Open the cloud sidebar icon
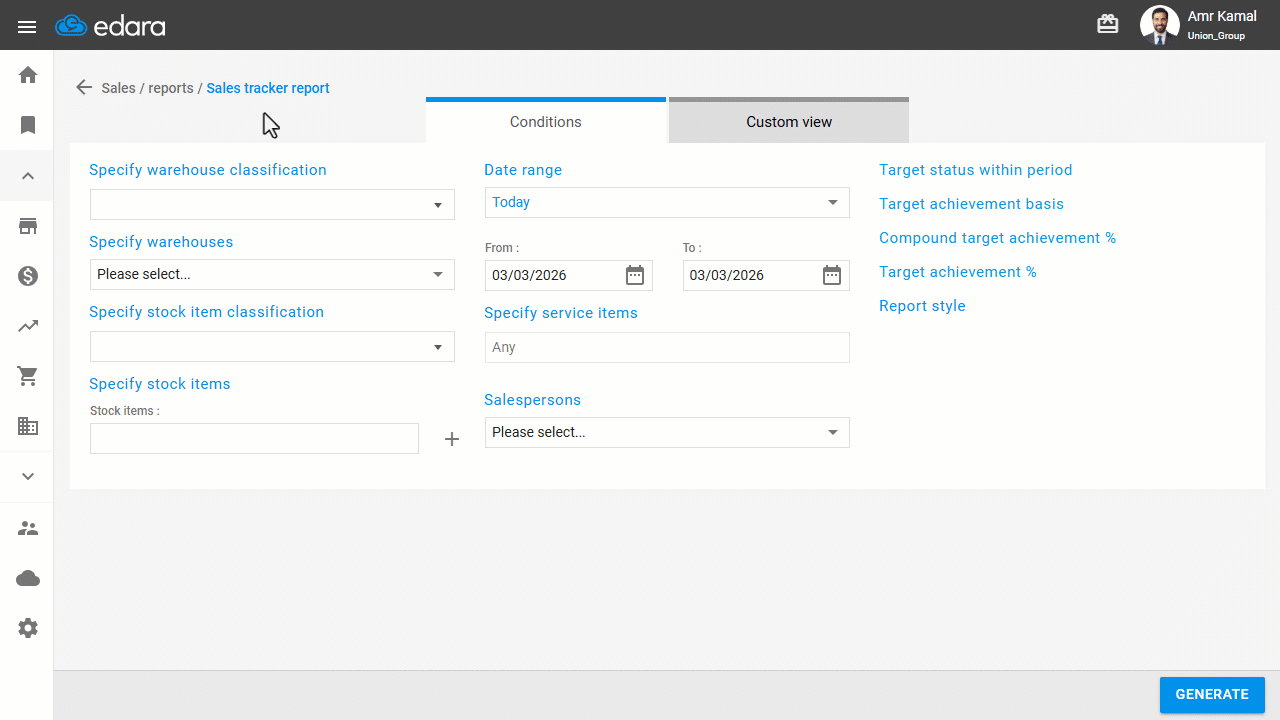Viewport: 1280px width, 720px height. tap(28, 578)
